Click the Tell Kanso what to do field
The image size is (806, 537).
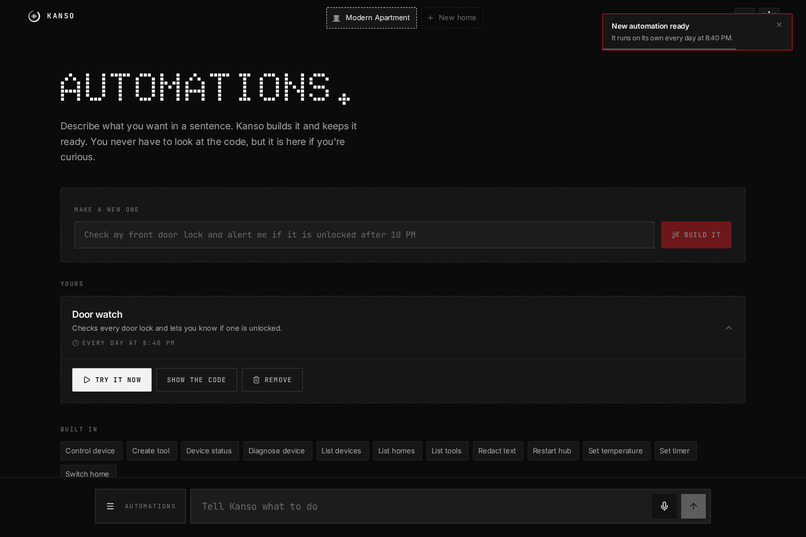(x=420, y=506)
